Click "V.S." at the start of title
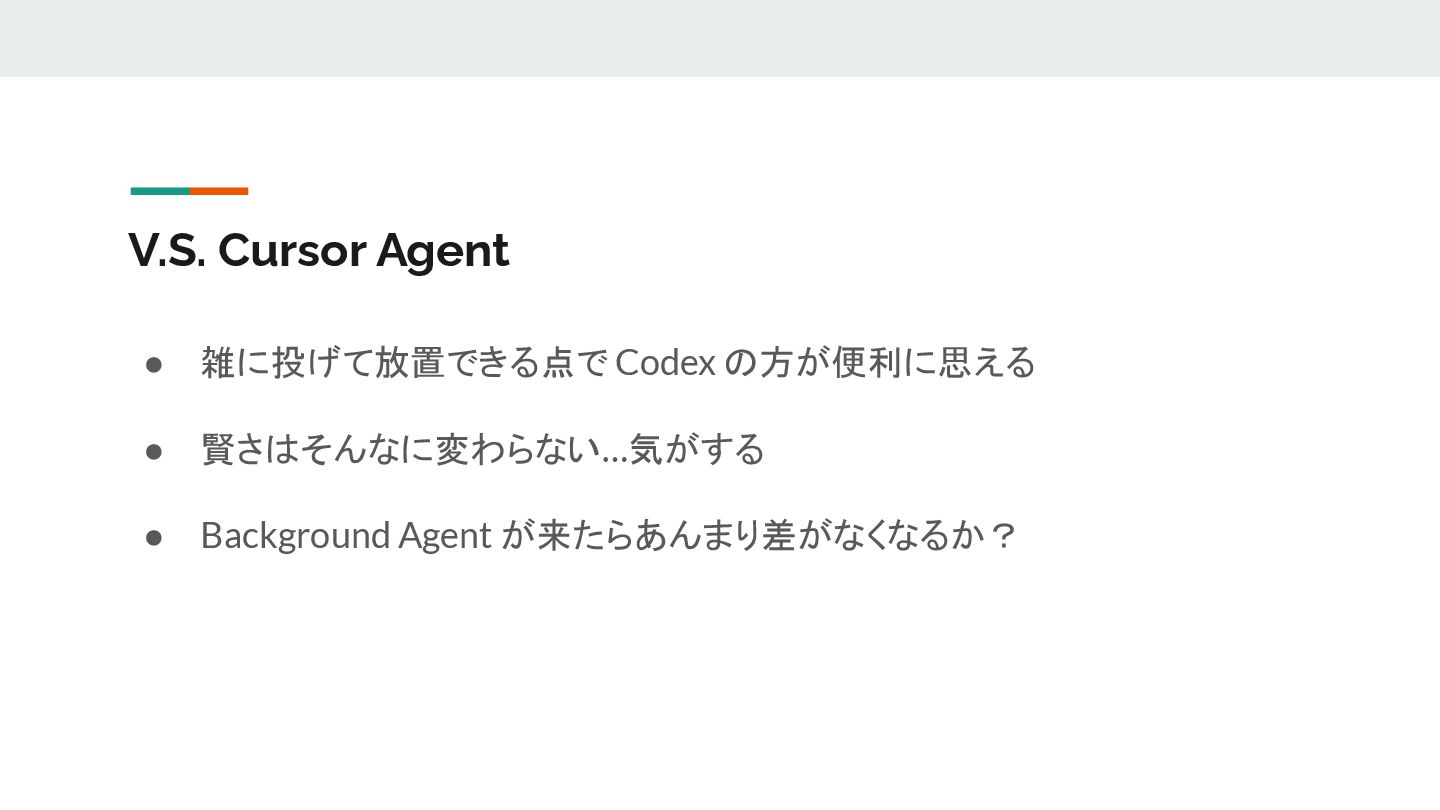 (167, 250)
